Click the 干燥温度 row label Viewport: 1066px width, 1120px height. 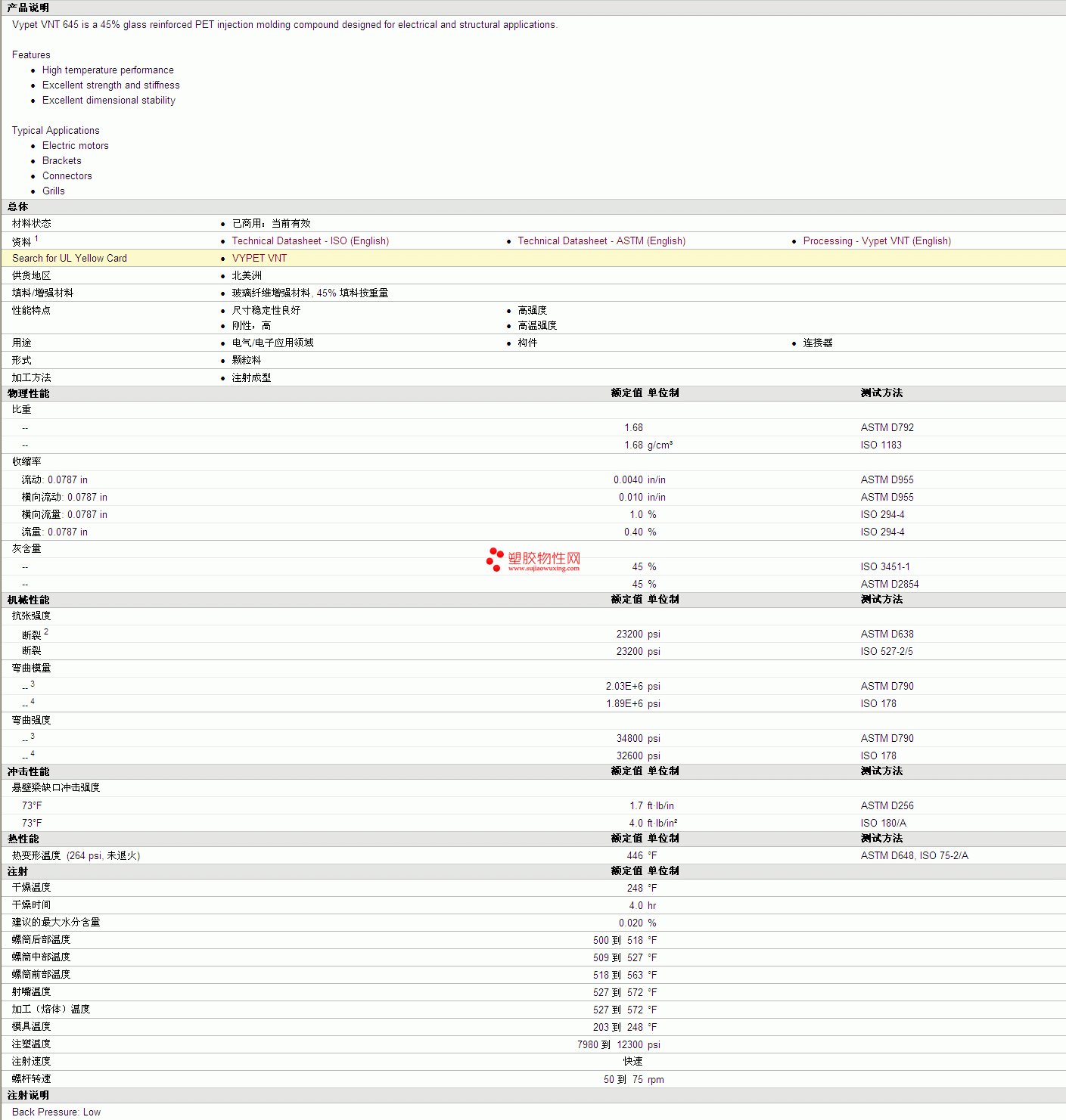click(x=32, y=888)
